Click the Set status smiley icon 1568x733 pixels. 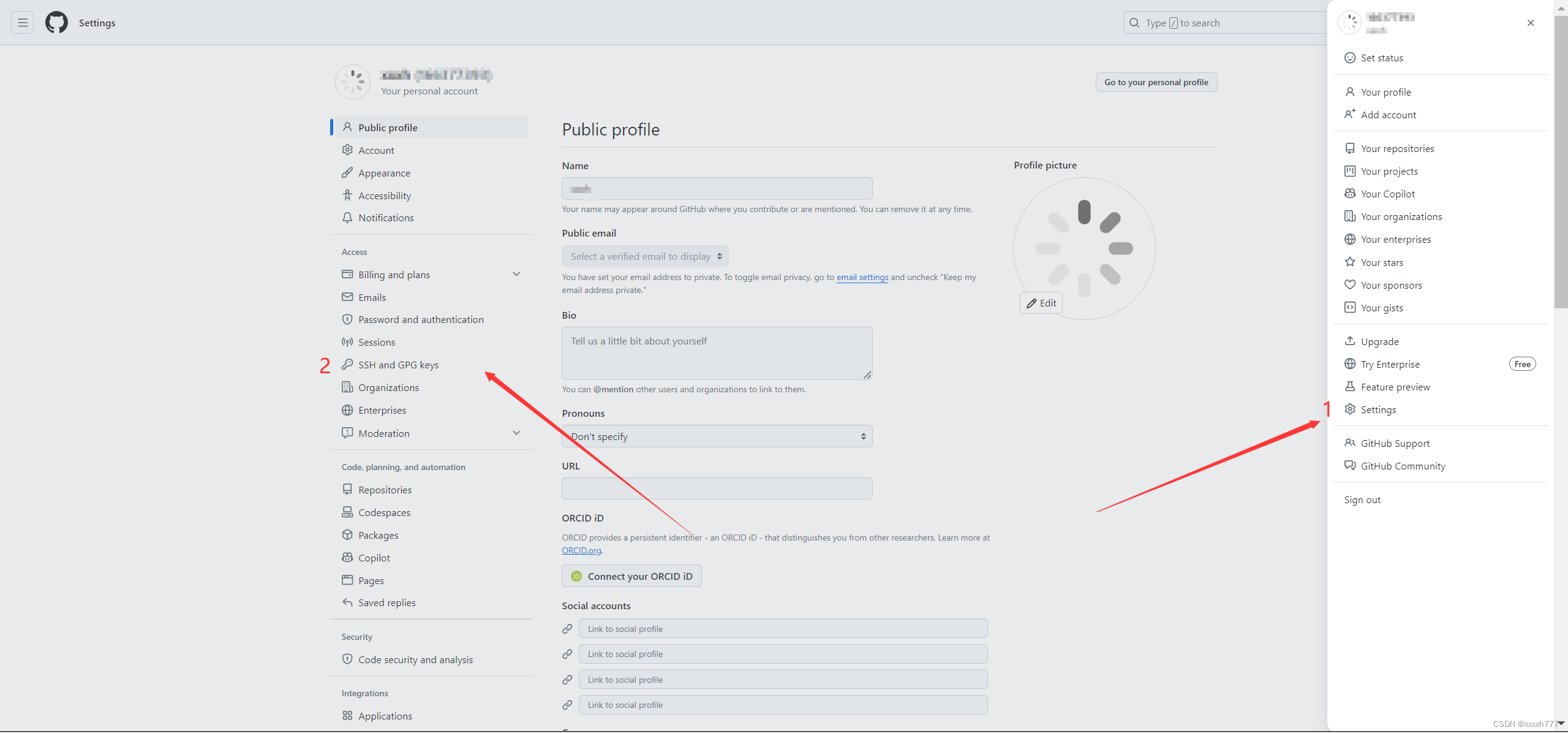(1350, 58)
